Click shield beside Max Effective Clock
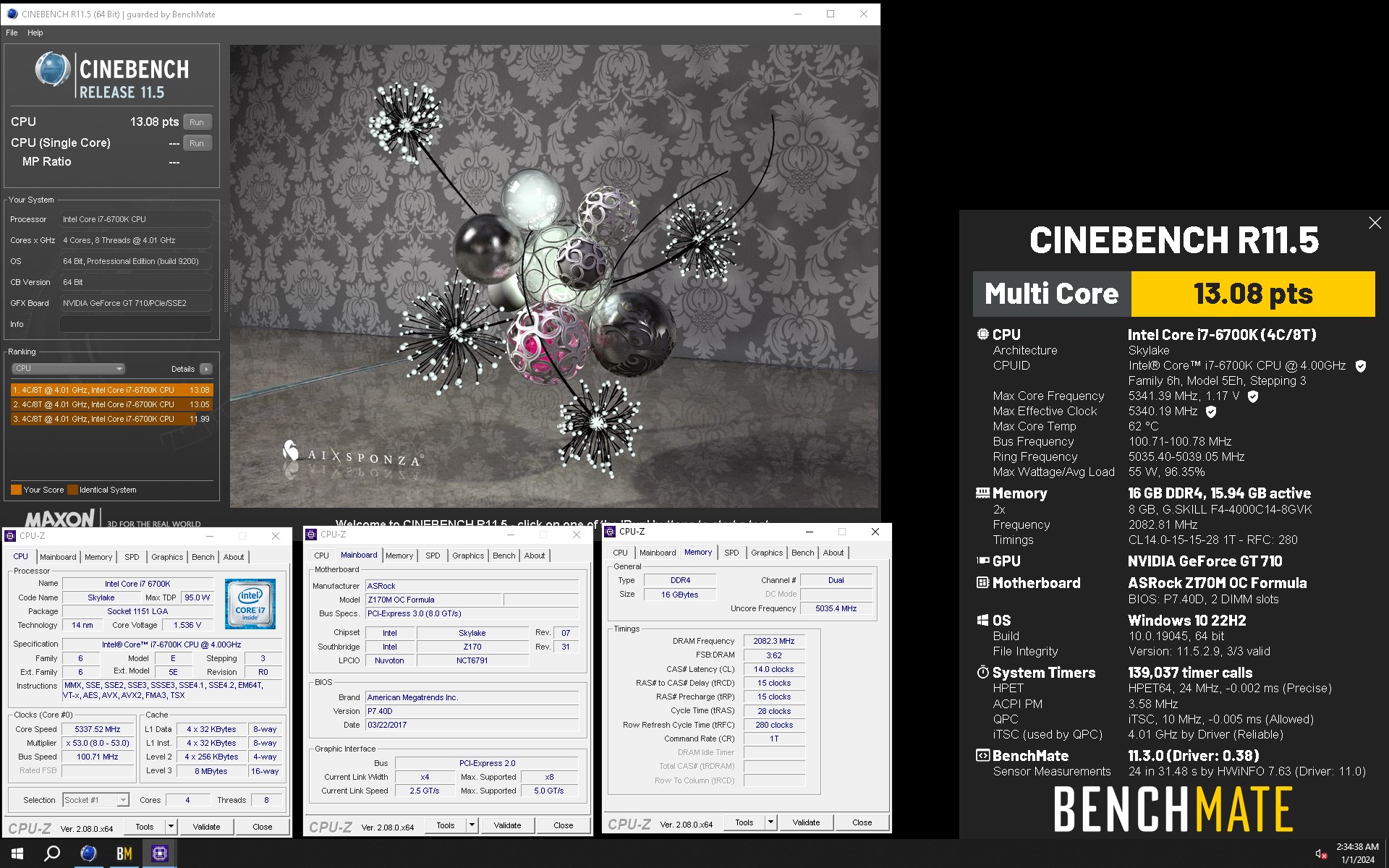1389x868 pixels. pos(1211,412)
